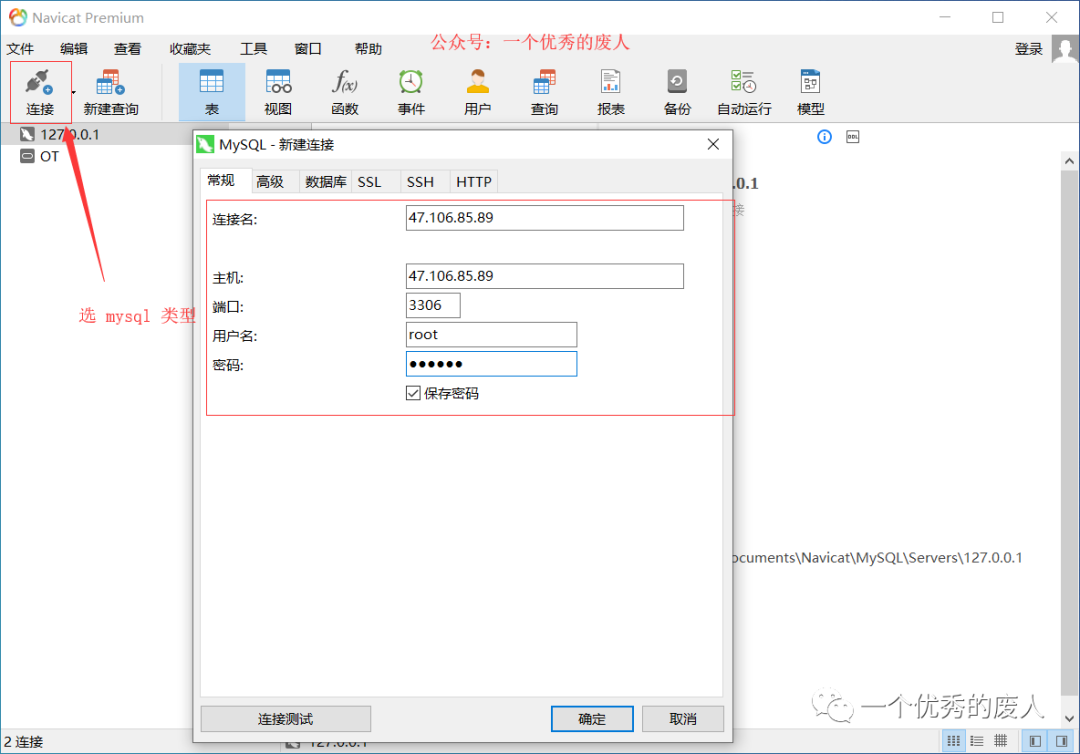Open the 帮助 menu
The width and height of the screenshot is (1080, 754).
coord(368,49)
